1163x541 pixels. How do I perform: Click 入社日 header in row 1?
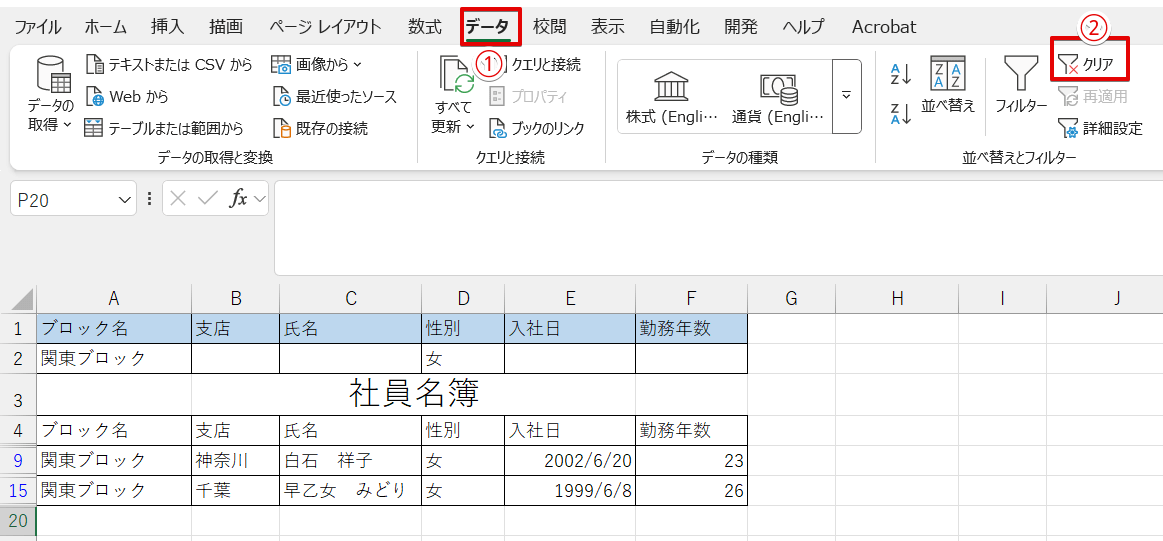[x=570, y=329]
